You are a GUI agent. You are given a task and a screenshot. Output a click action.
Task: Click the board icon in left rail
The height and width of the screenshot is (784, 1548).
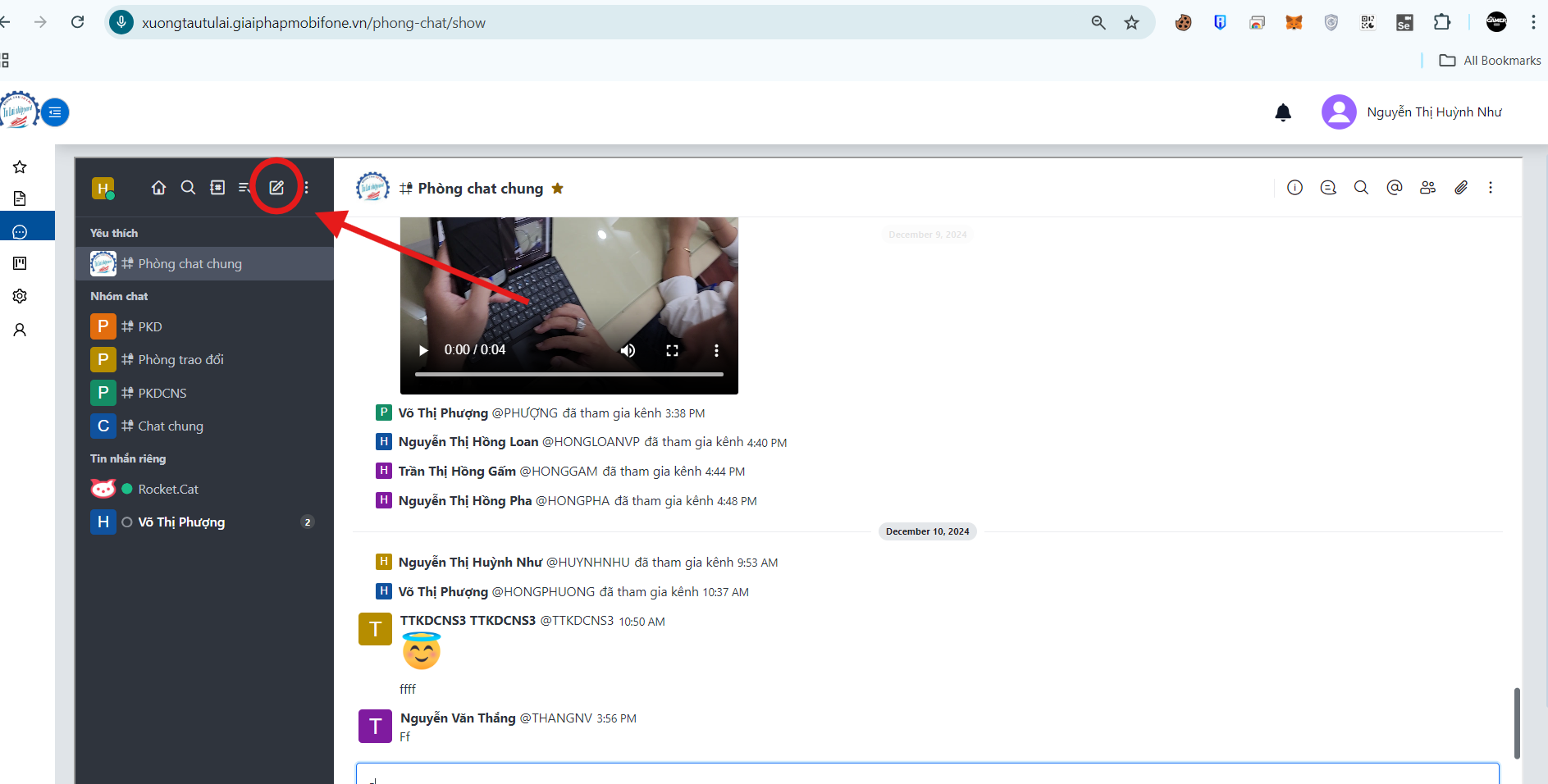click(20, 263)
